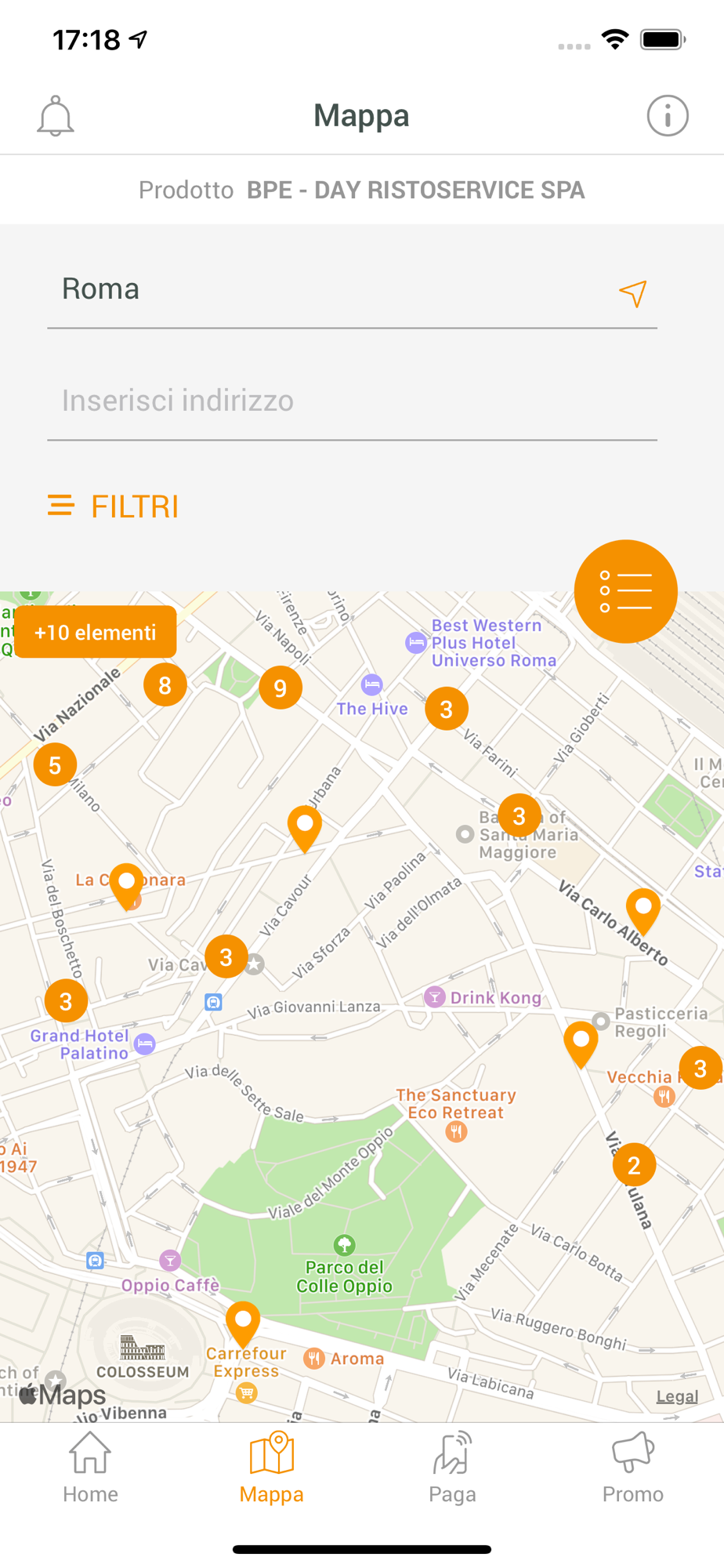The height and width of the screenshot is (1568, 724).
Task: Select the cluster marker showing 5
Action: coord(55,764)
